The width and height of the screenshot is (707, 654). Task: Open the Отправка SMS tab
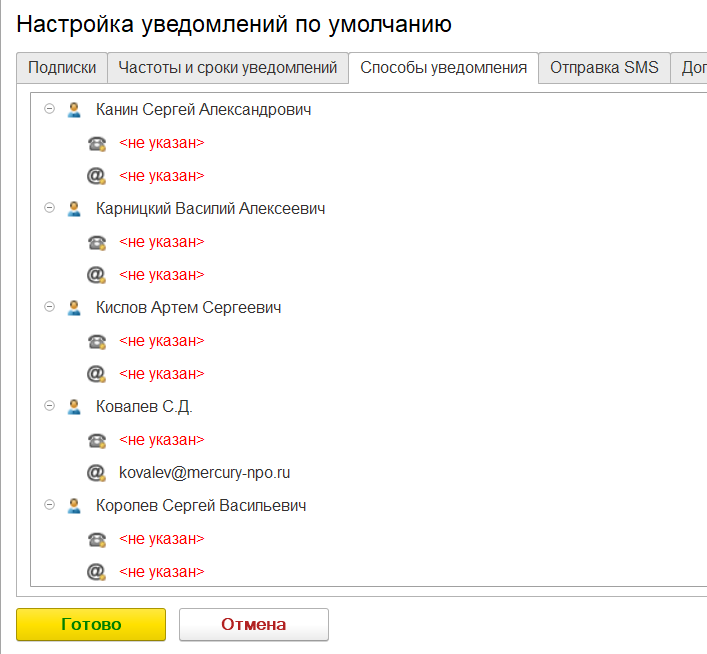point(604,68)
